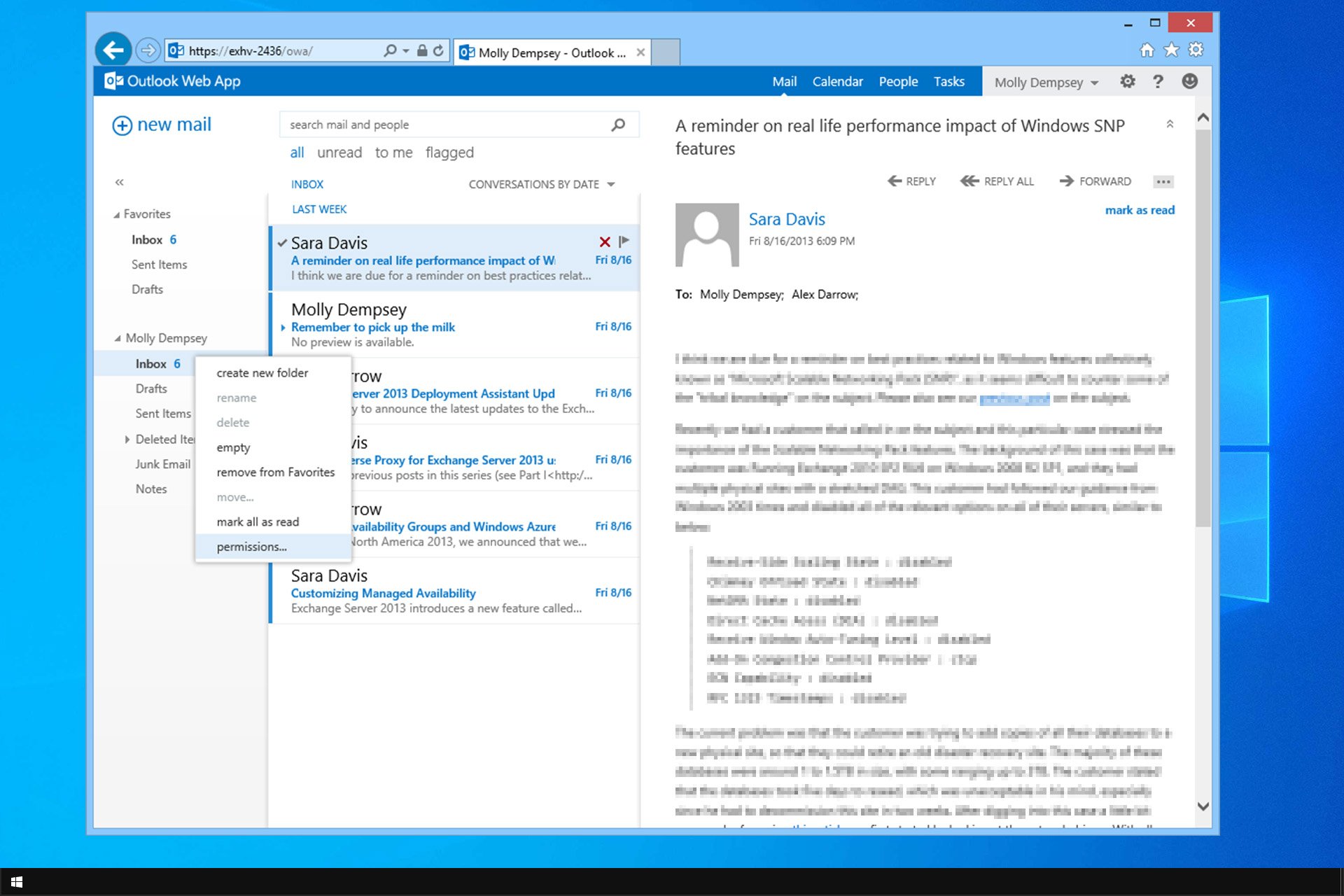Click the address bar search magnifier icon
The image size is (1344, 896).
pos(390,51)
